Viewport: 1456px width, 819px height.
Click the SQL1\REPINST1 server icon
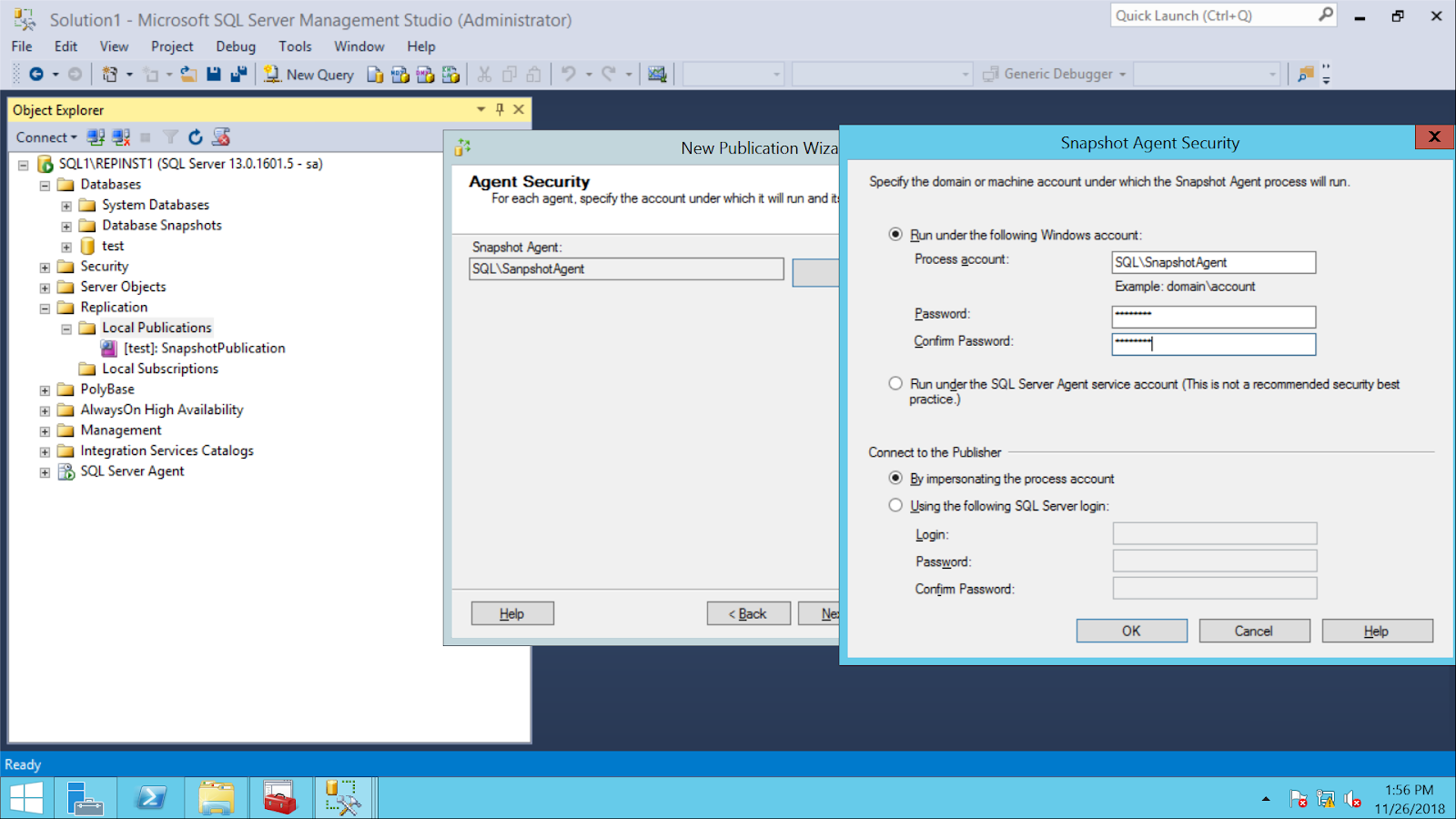pos(45,164)
